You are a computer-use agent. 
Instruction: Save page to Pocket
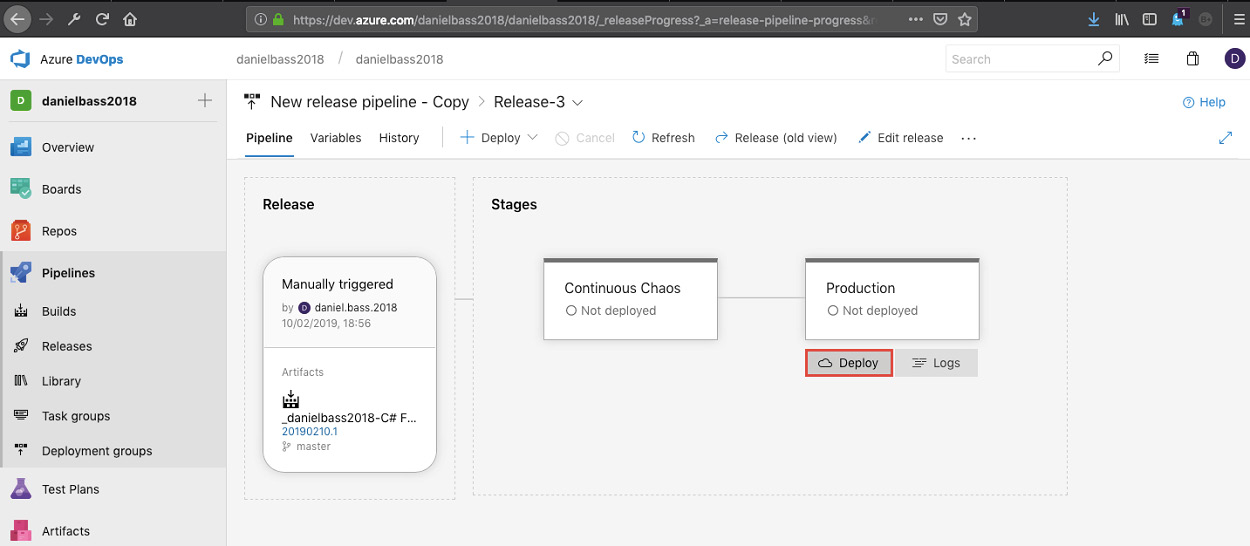coord(941,19)
